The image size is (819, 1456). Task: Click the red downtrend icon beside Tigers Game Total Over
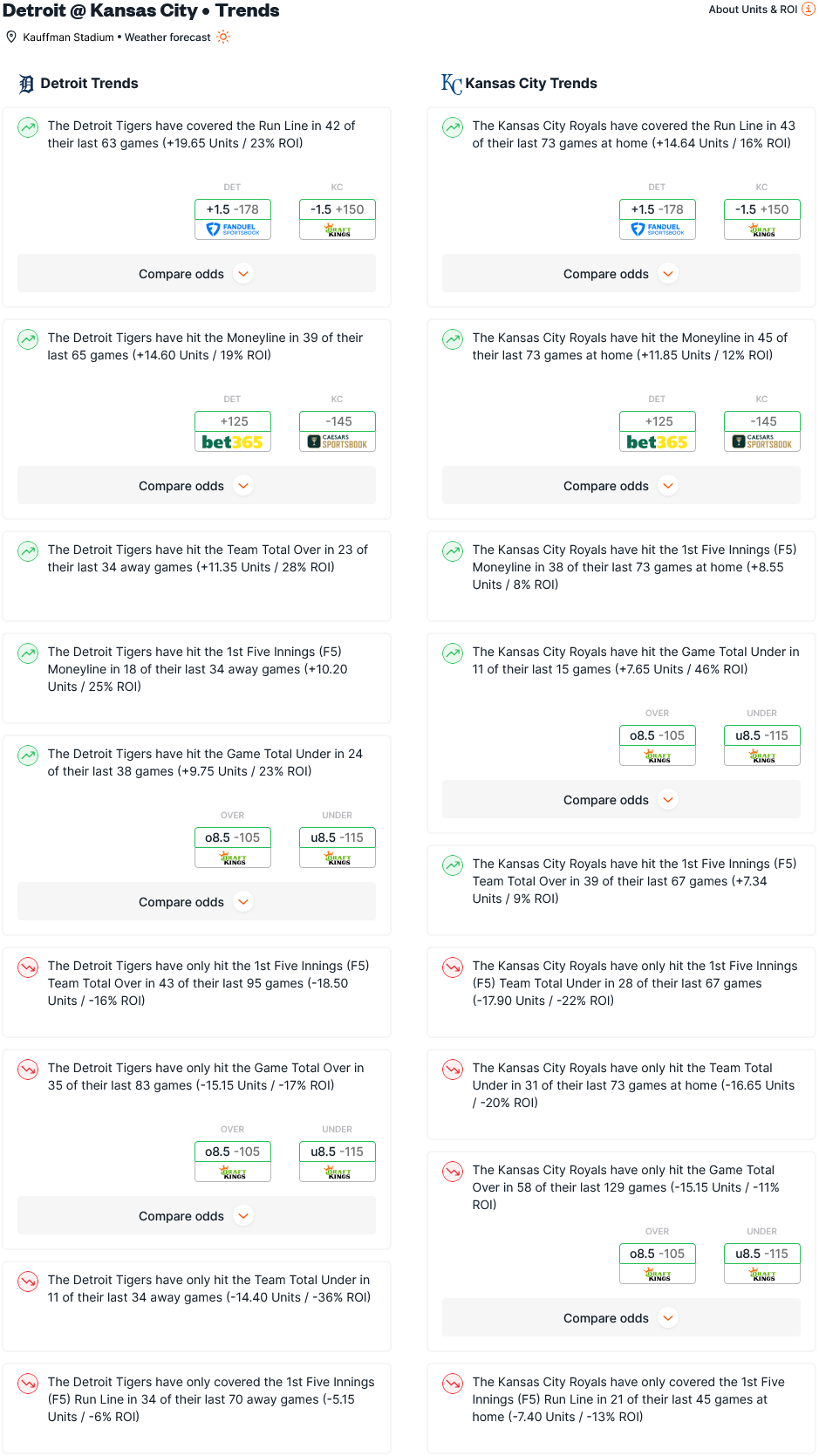pyautogui.click(x=28, y=1070)
